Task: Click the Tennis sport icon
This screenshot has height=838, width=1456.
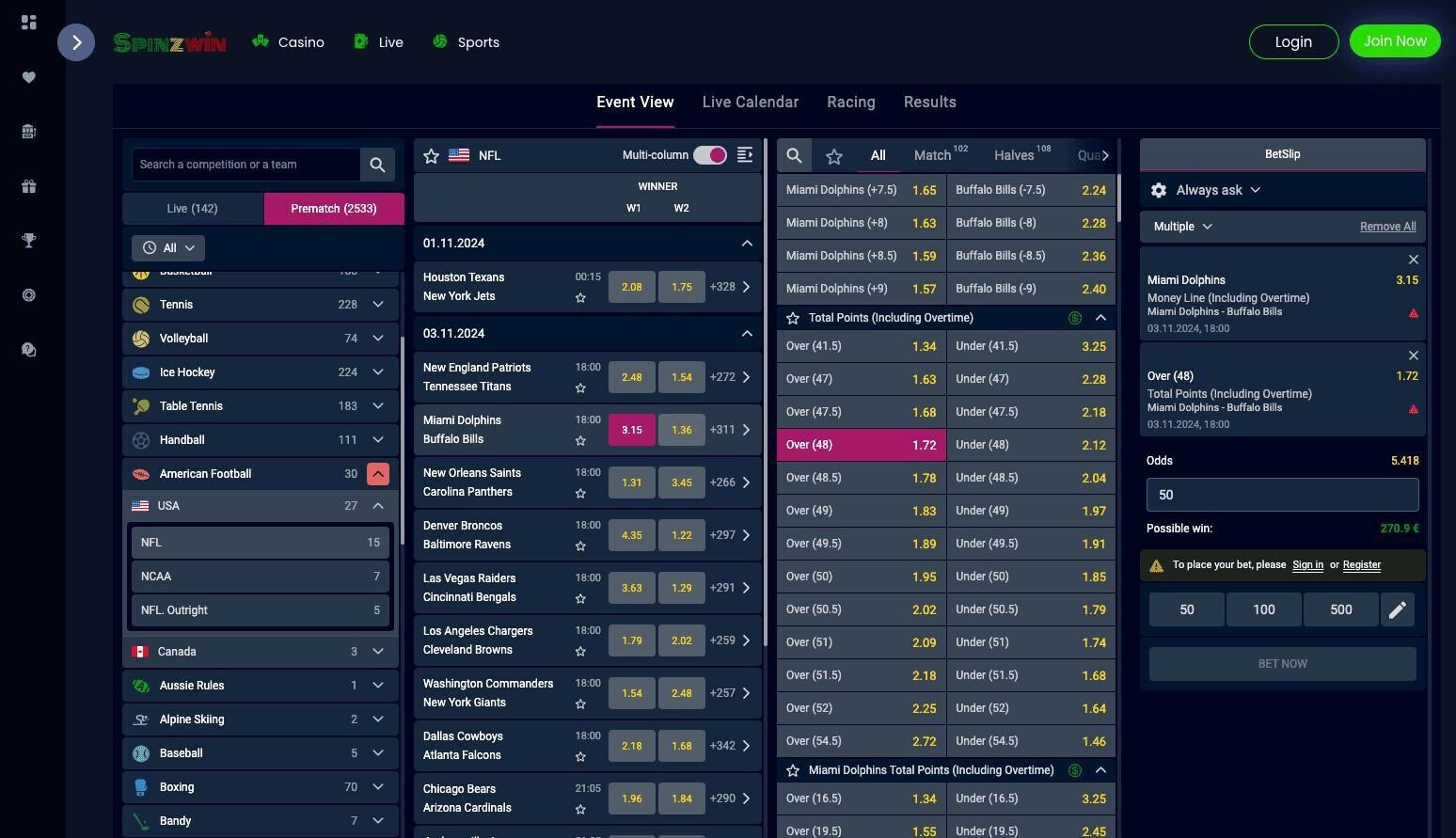Action: coord(141,305)
